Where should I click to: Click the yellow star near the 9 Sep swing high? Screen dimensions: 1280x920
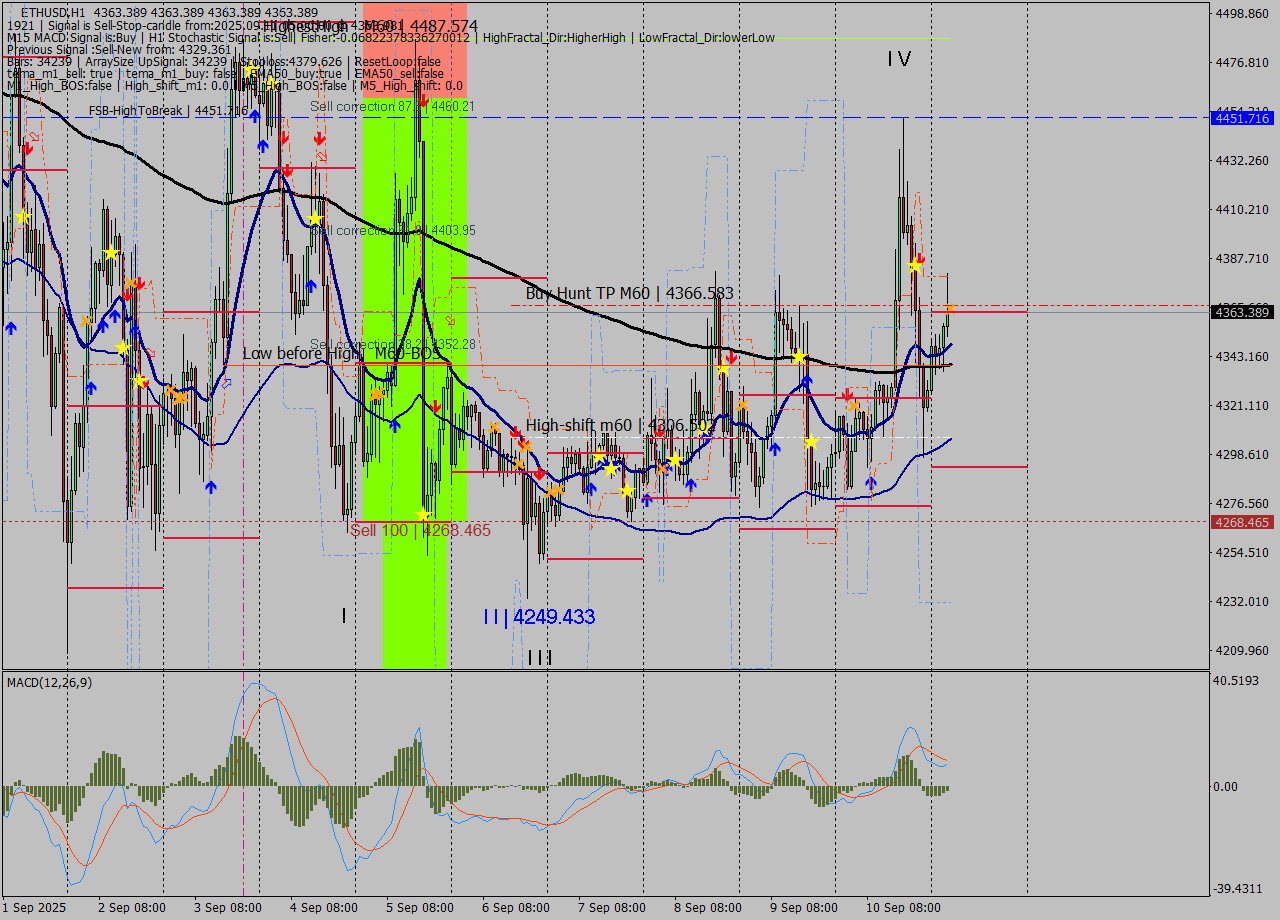pos(799,356)
